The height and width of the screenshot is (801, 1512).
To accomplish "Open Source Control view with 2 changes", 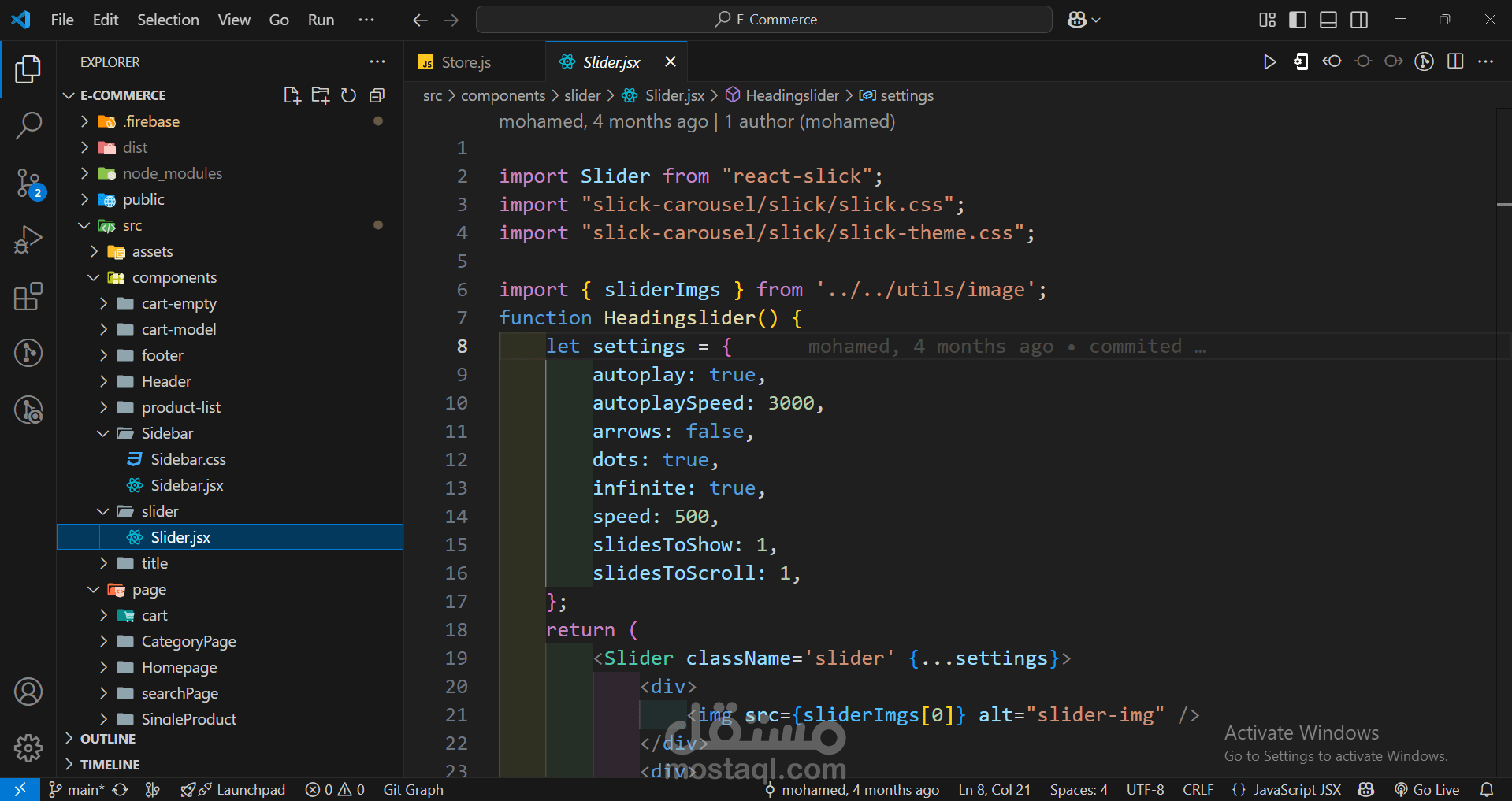I will 28,184.
